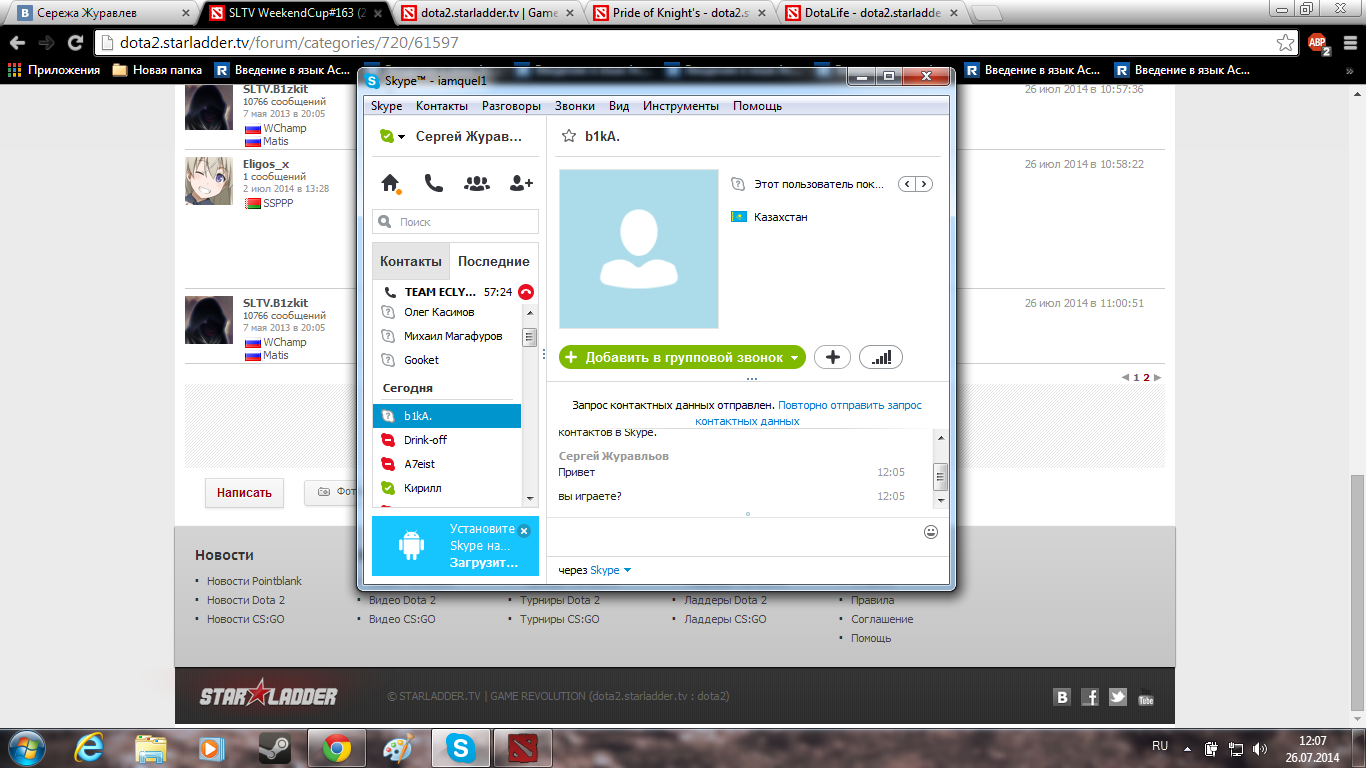
Task: Open the Контакты menu
Action: click(442, 106)
